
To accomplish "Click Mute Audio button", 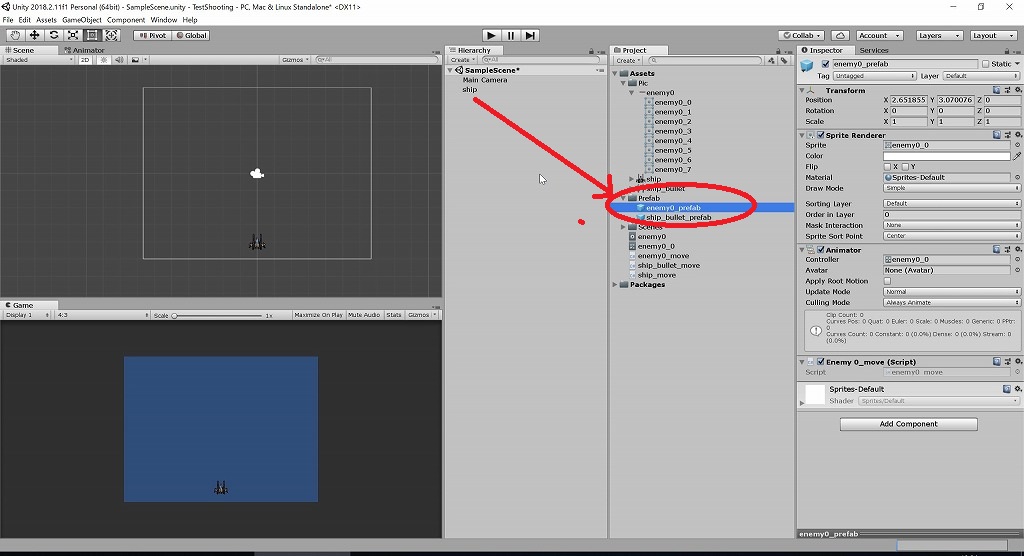I will [x=364, y=315].
